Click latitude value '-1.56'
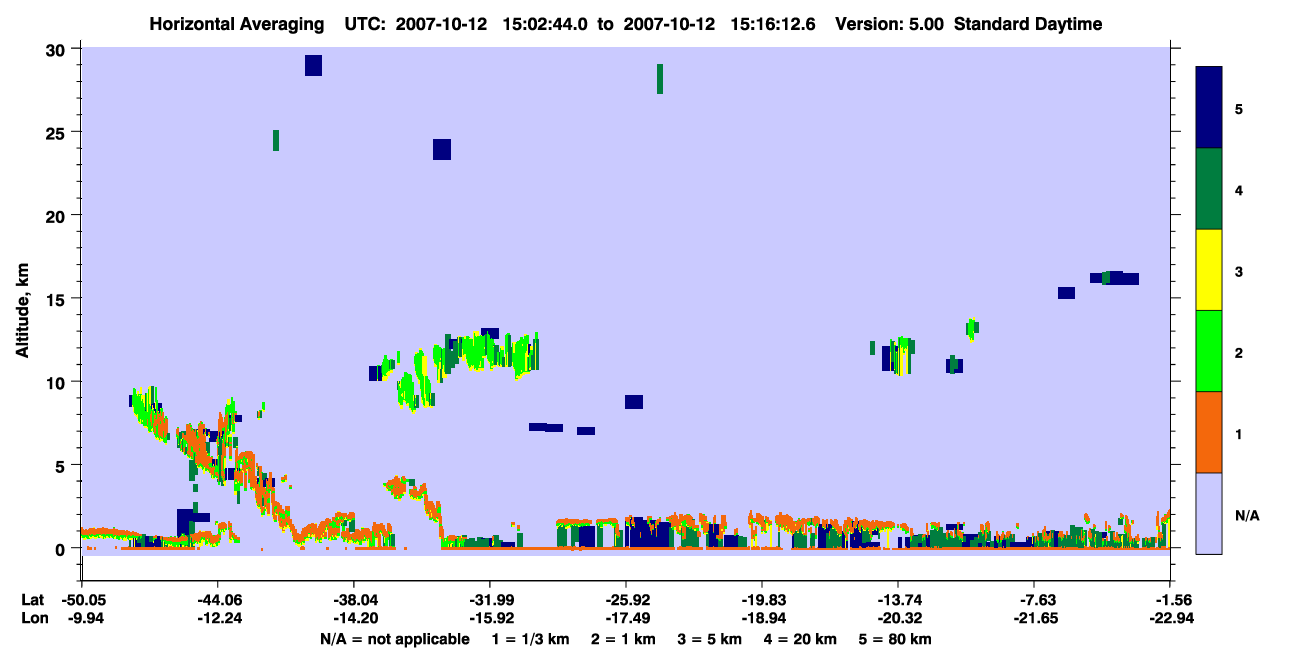This screenshot has height=667, width=1300. click(x=1174, y=600)
